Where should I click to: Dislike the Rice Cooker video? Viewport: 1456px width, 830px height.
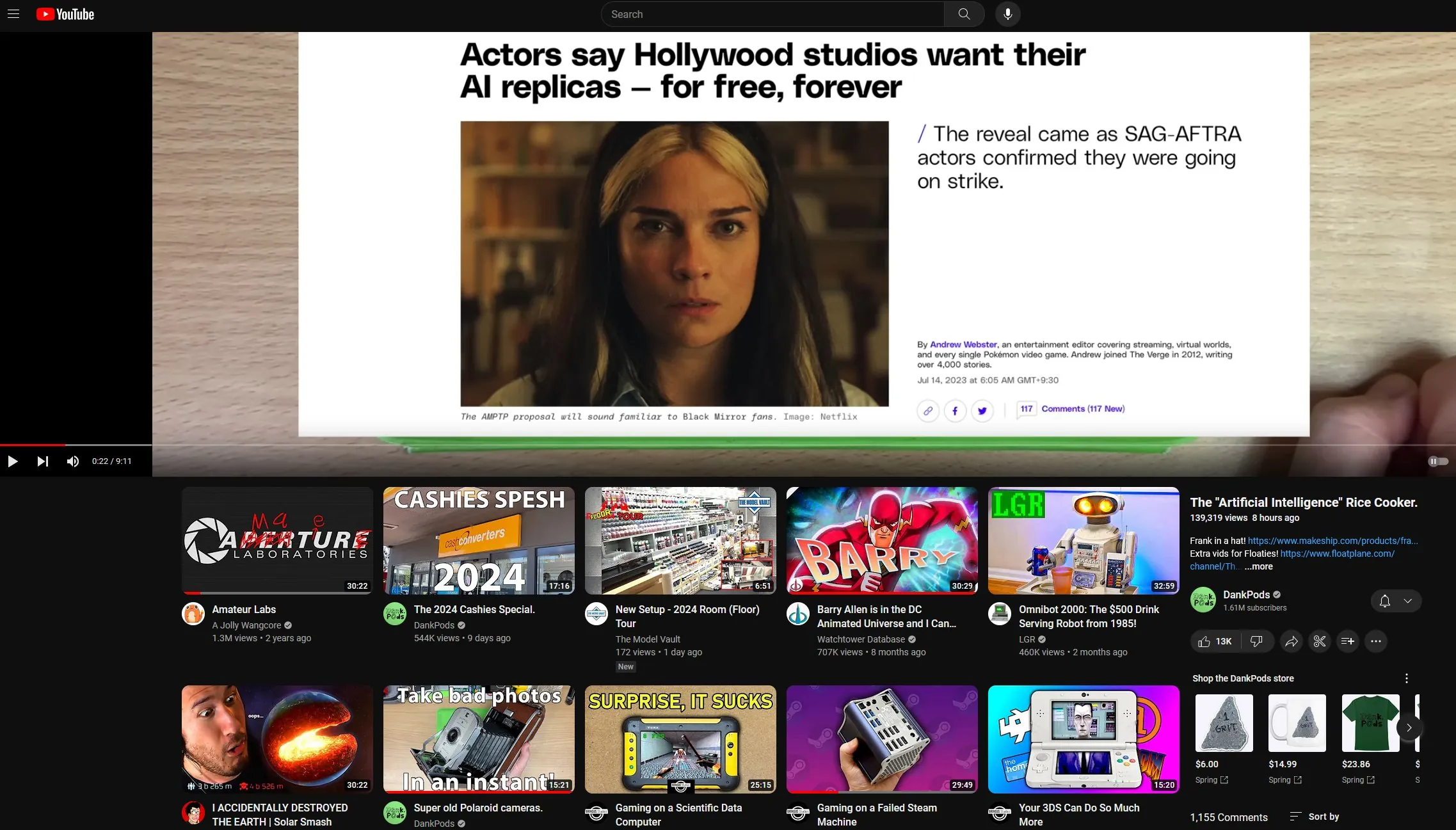pos(1256,641)
